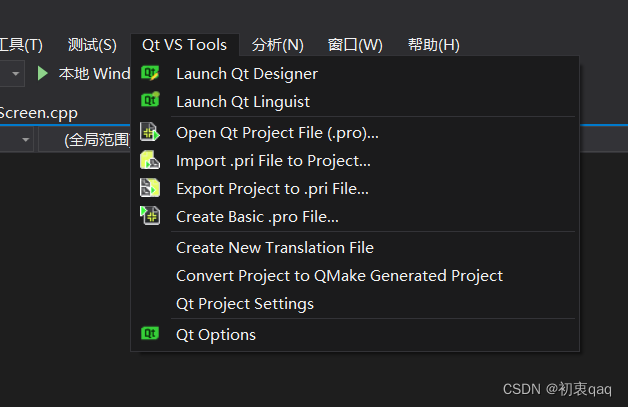Open Qt Project Settings

(355, 304)
